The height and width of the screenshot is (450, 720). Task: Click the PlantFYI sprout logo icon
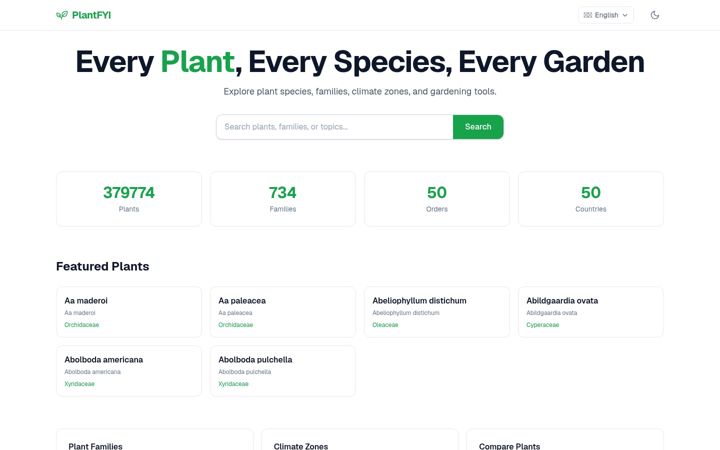click(x=62, y=15)
